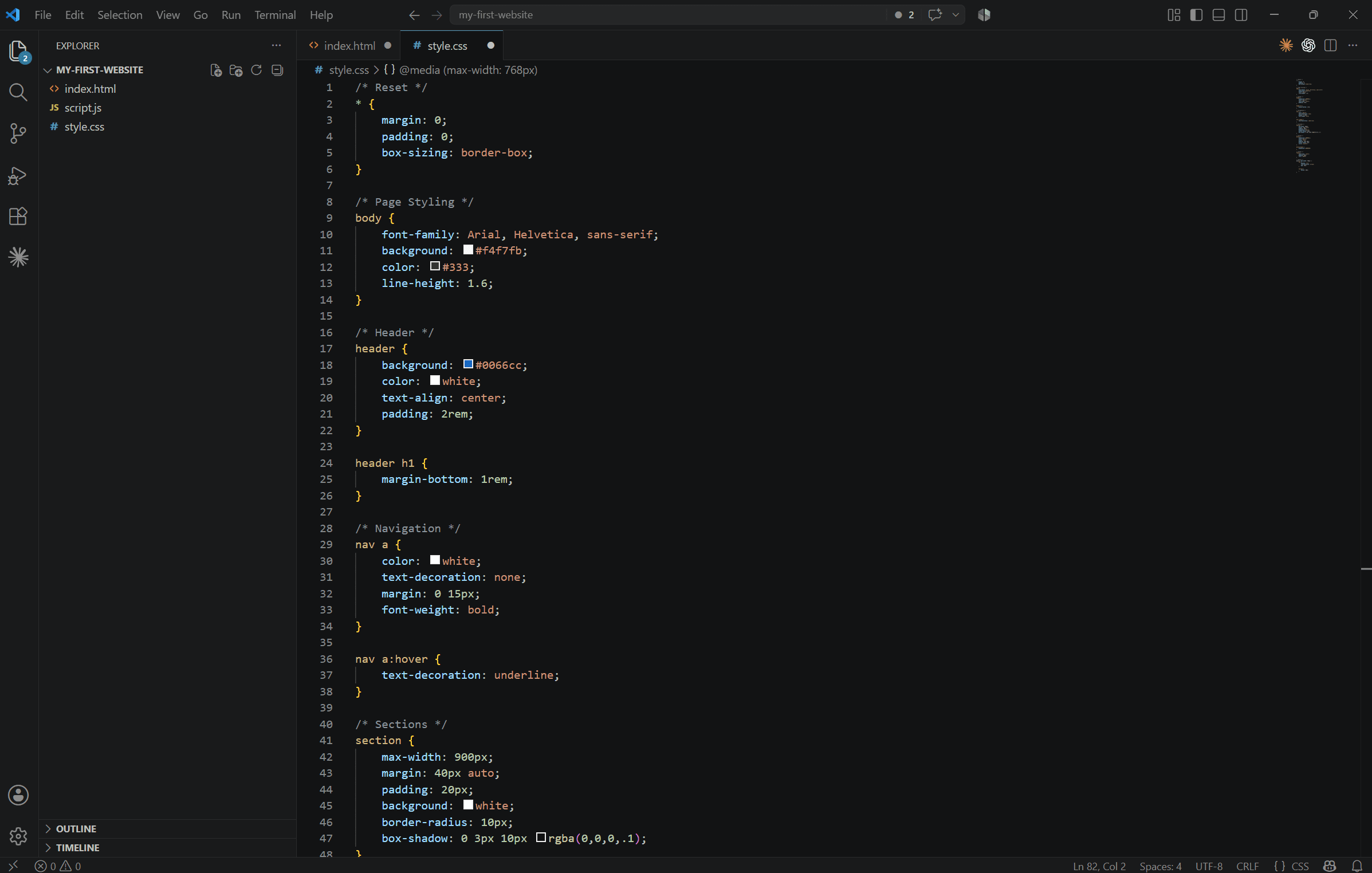
Task: Open style.css in the explorer
Action: coord(167,127)
